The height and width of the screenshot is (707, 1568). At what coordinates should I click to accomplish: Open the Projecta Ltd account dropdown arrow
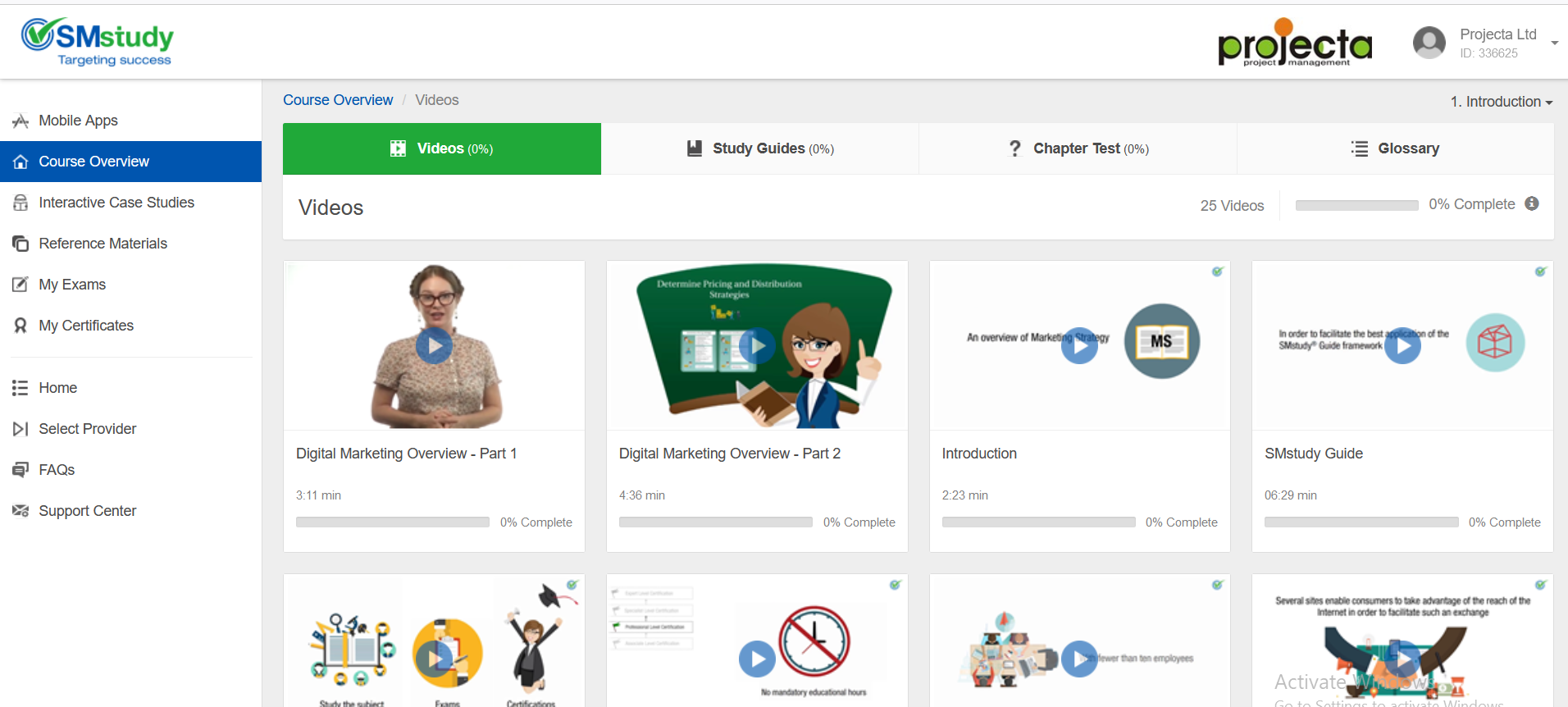[x=1554, y=43]
